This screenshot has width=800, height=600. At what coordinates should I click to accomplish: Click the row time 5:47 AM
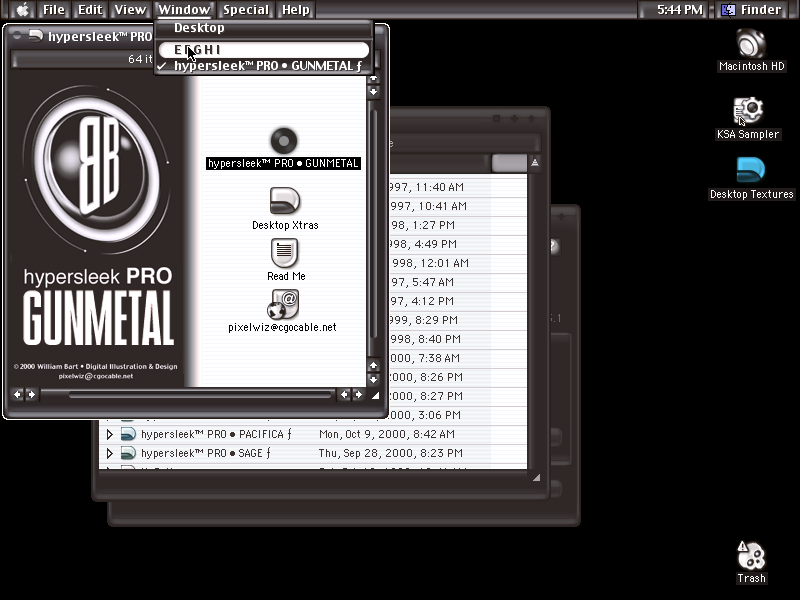click(x=433, y=282)
